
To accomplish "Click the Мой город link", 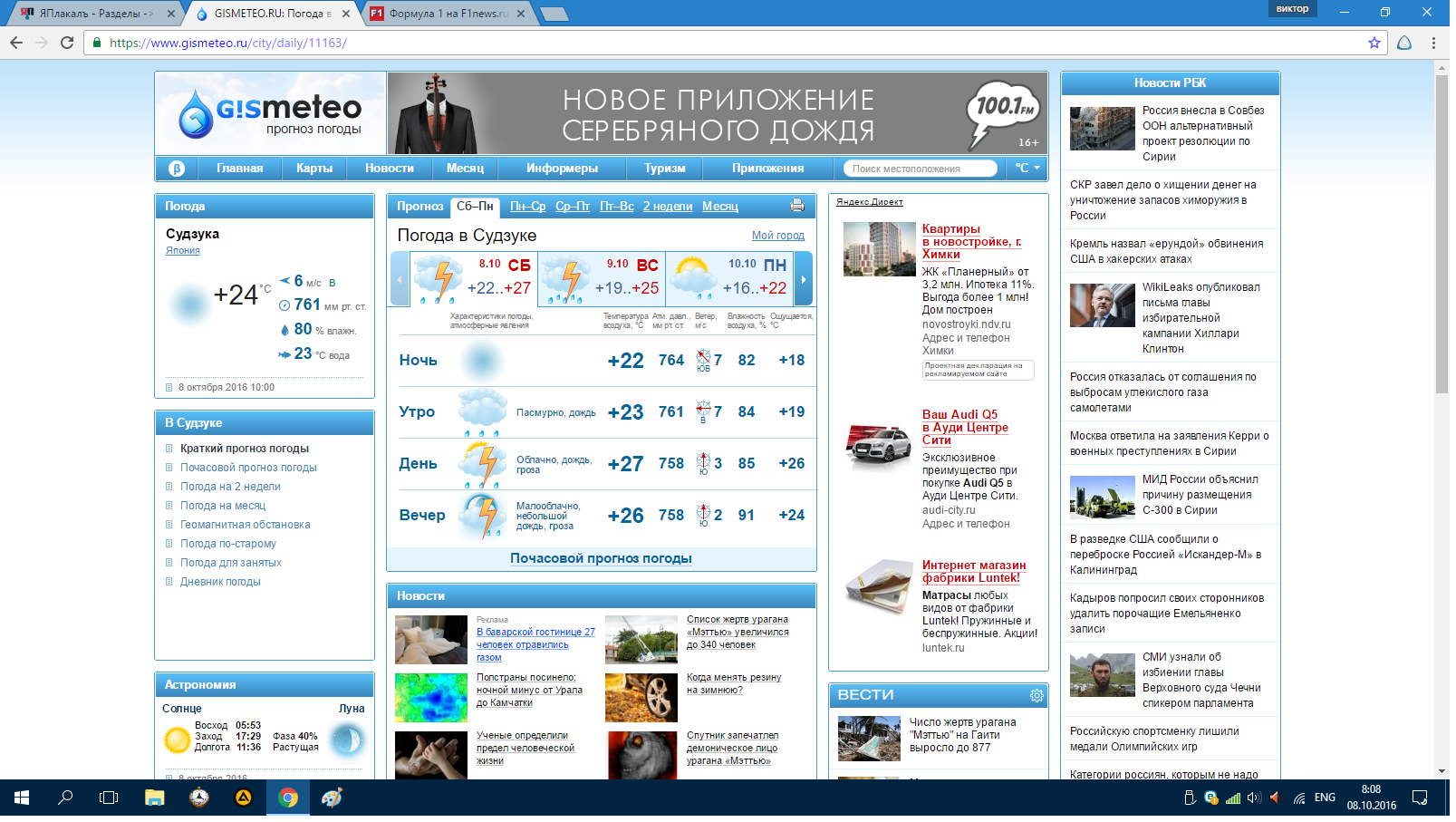I will tap(778, 236).
